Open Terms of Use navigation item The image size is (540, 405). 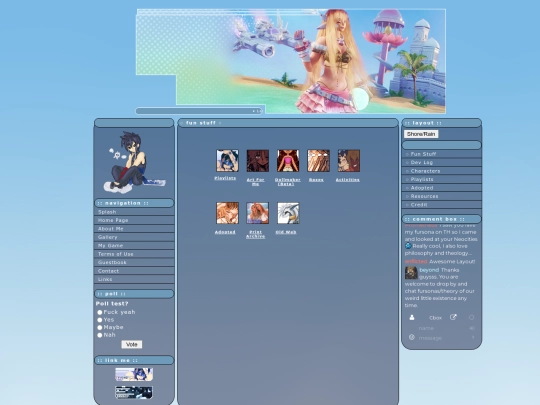134,254
